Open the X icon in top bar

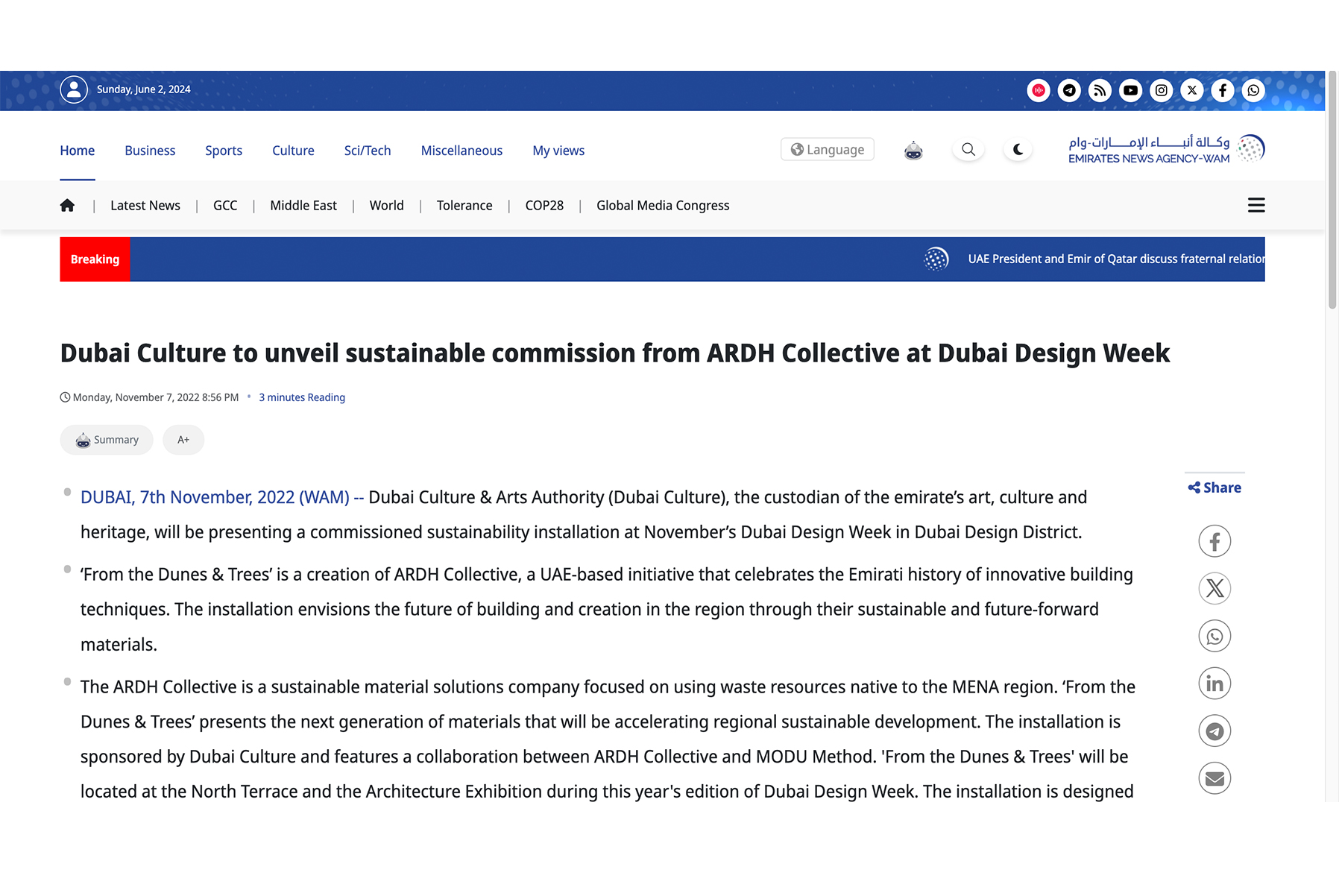click(1192, 90)
